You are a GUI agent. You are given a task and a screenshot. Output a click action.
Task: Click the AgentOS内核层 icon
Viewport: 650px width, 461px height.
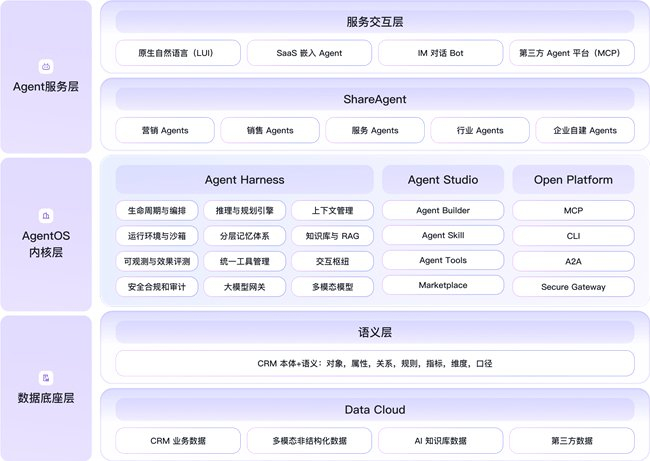click(46, 216)
